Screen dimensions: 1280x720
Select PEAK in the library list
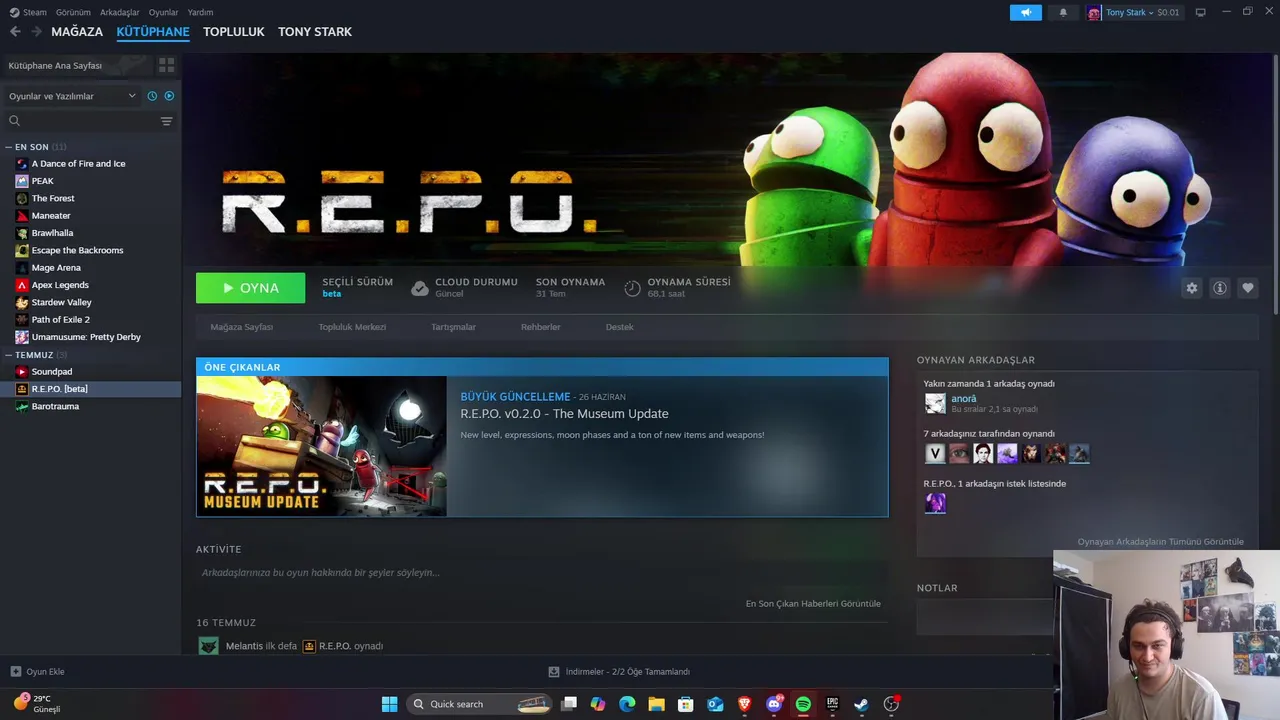pos(43,181)
